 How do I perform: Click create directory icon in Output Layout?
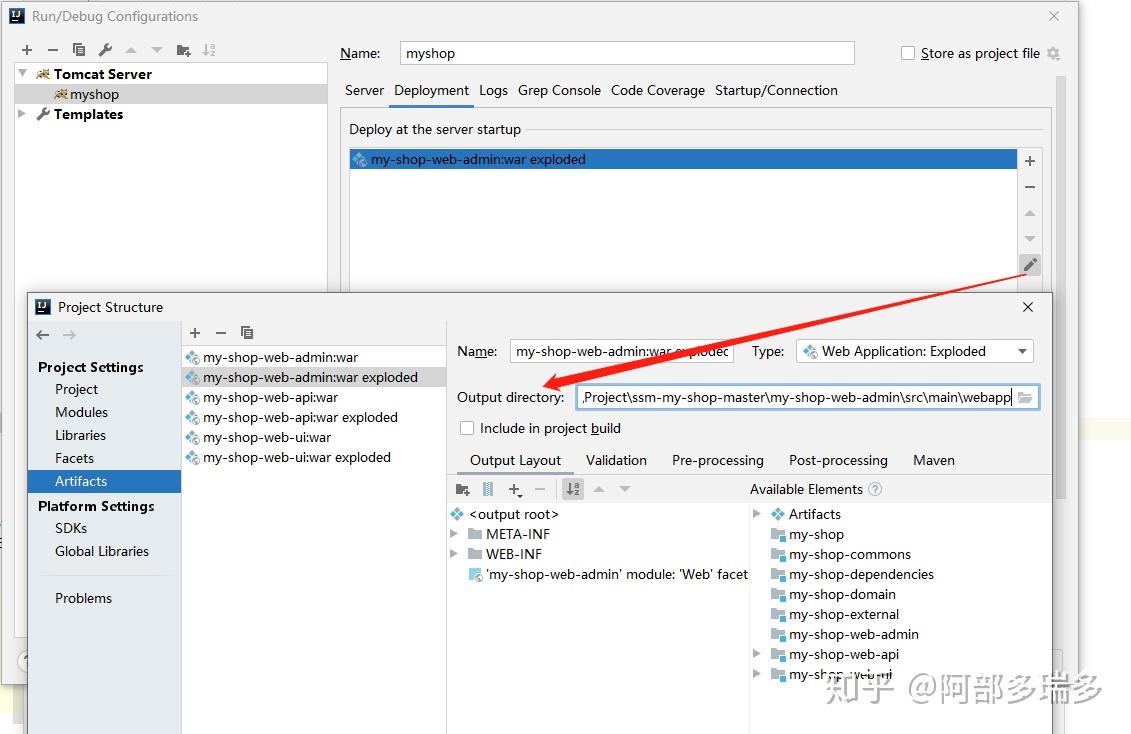[462, 490]
